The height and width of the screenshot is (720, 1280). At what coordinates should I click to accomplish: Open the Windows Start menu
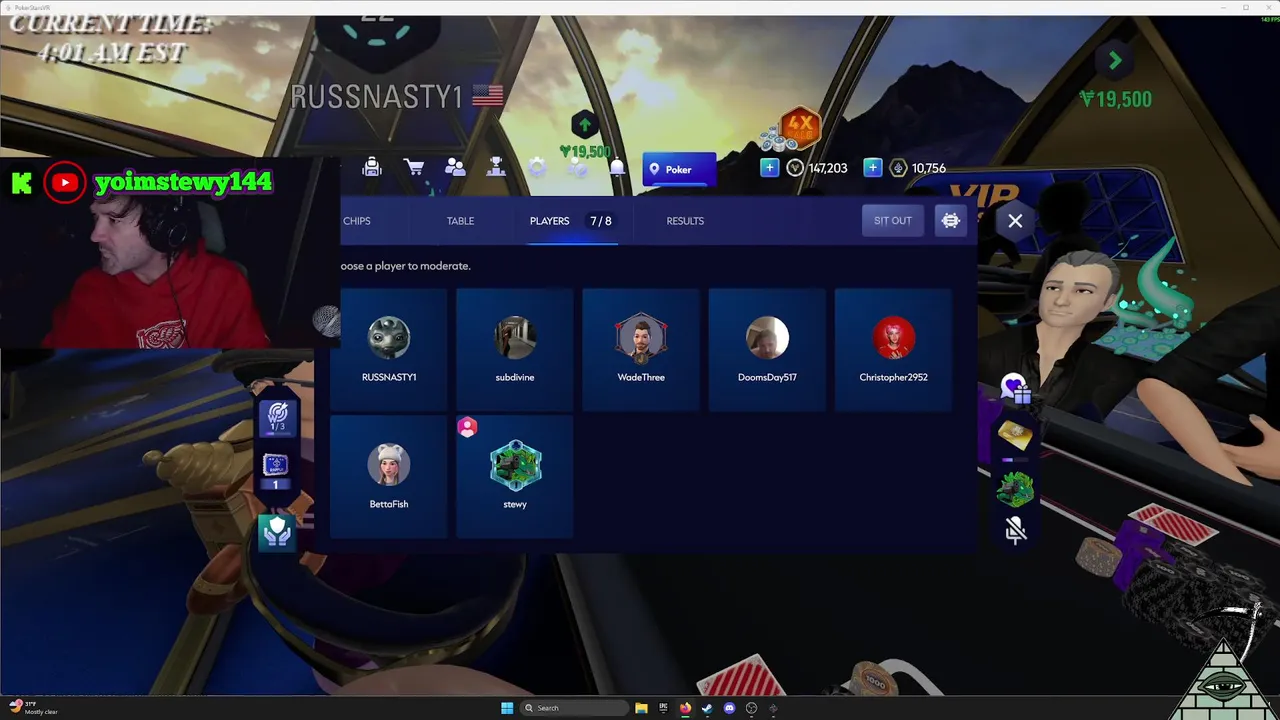507,708
